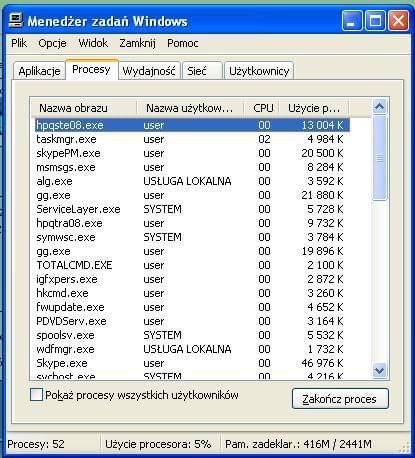Open the Opcje menu
This screenshot has width=415, height=458.
coord(52,43)
